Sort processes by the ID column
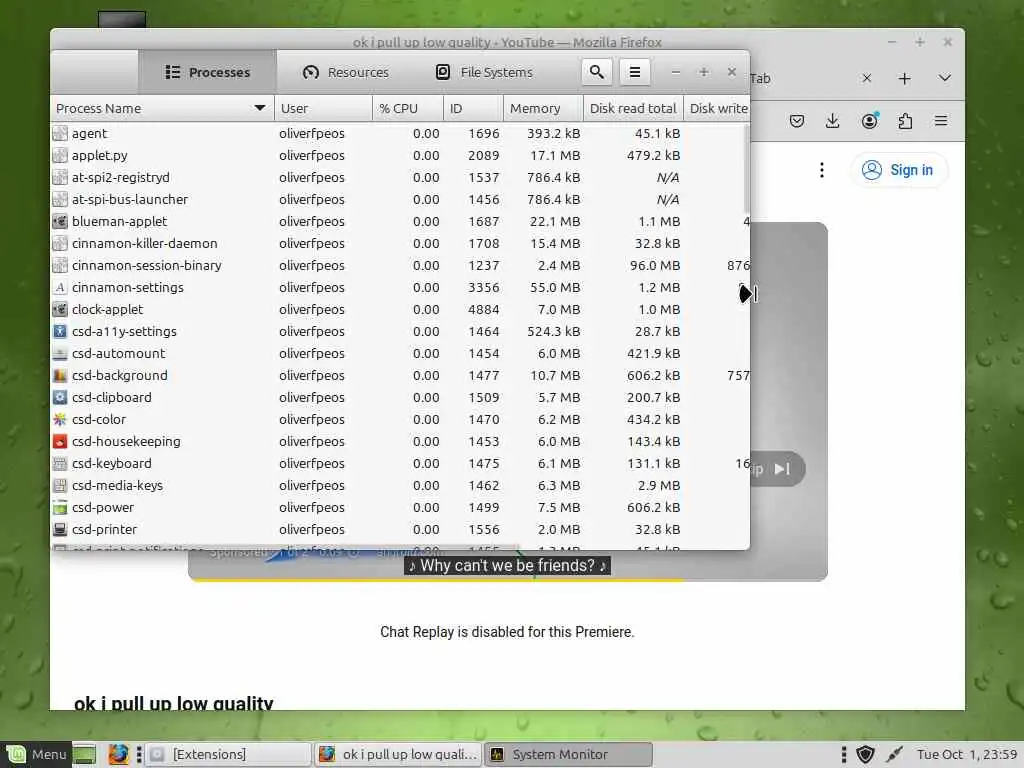The height and width of the screenshot is (768, 1024). point(473,108)
